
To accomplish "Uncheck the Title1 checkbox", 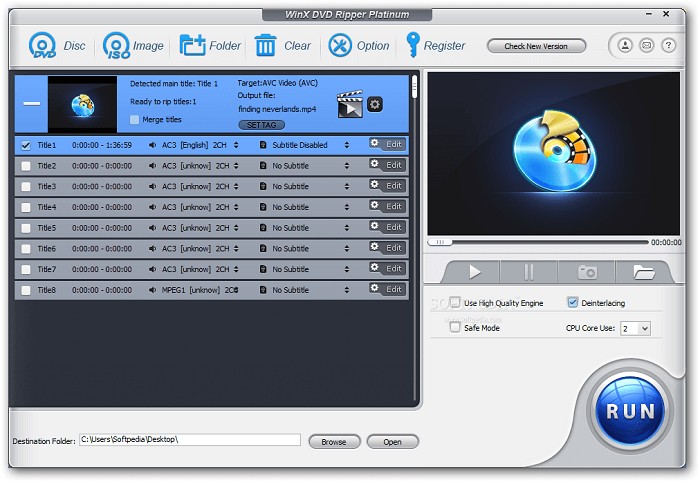I will pyautogui.click(x=26, y=145).
